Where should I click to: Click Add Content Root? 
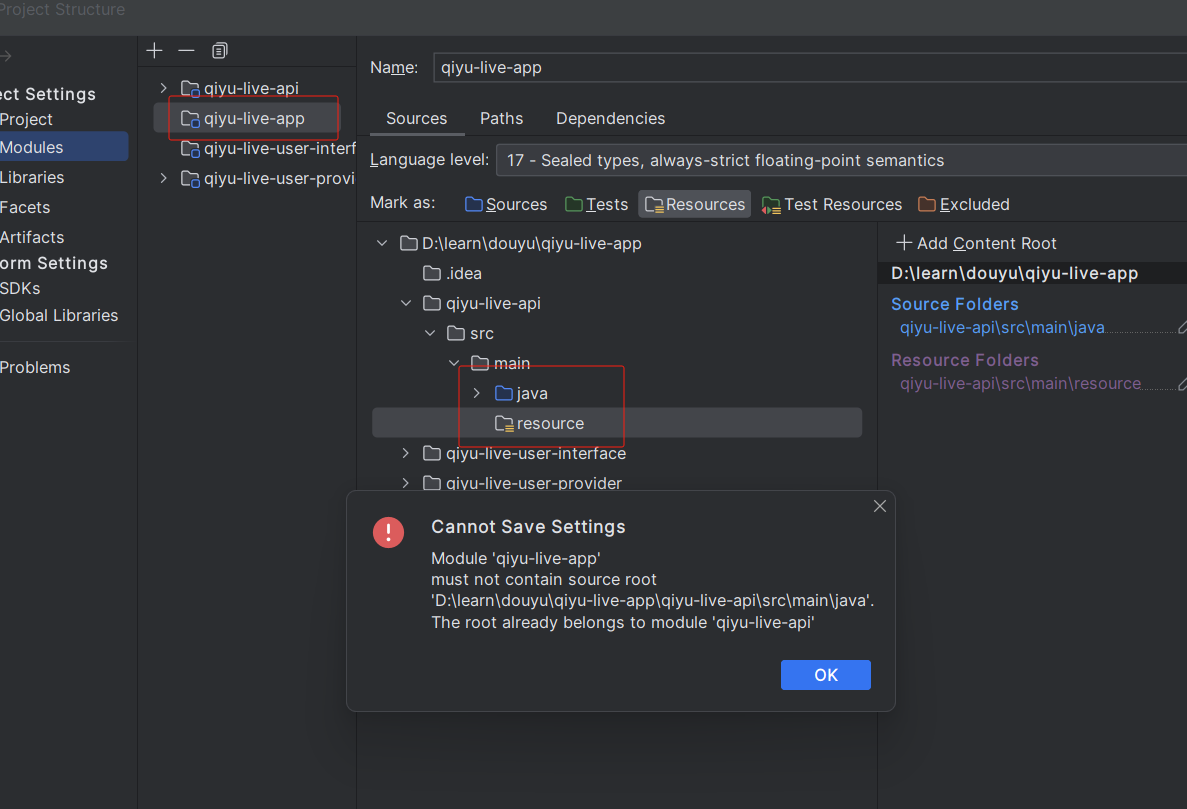tap(976, 244)
